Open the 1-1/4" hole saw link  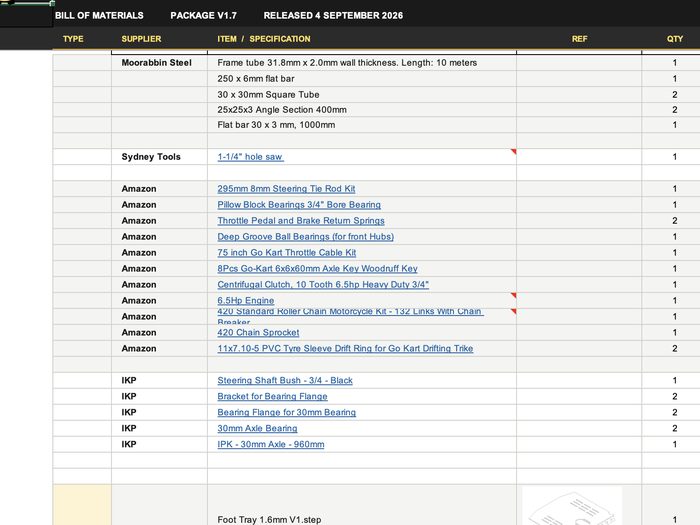pyautogui.click(x=250, y=157)
